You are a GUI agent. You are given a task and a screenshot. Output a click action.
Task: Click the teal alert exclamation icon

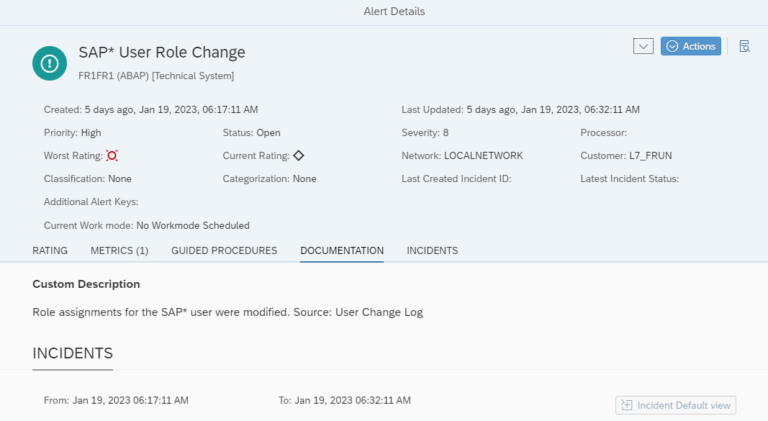tap(50, 63)
